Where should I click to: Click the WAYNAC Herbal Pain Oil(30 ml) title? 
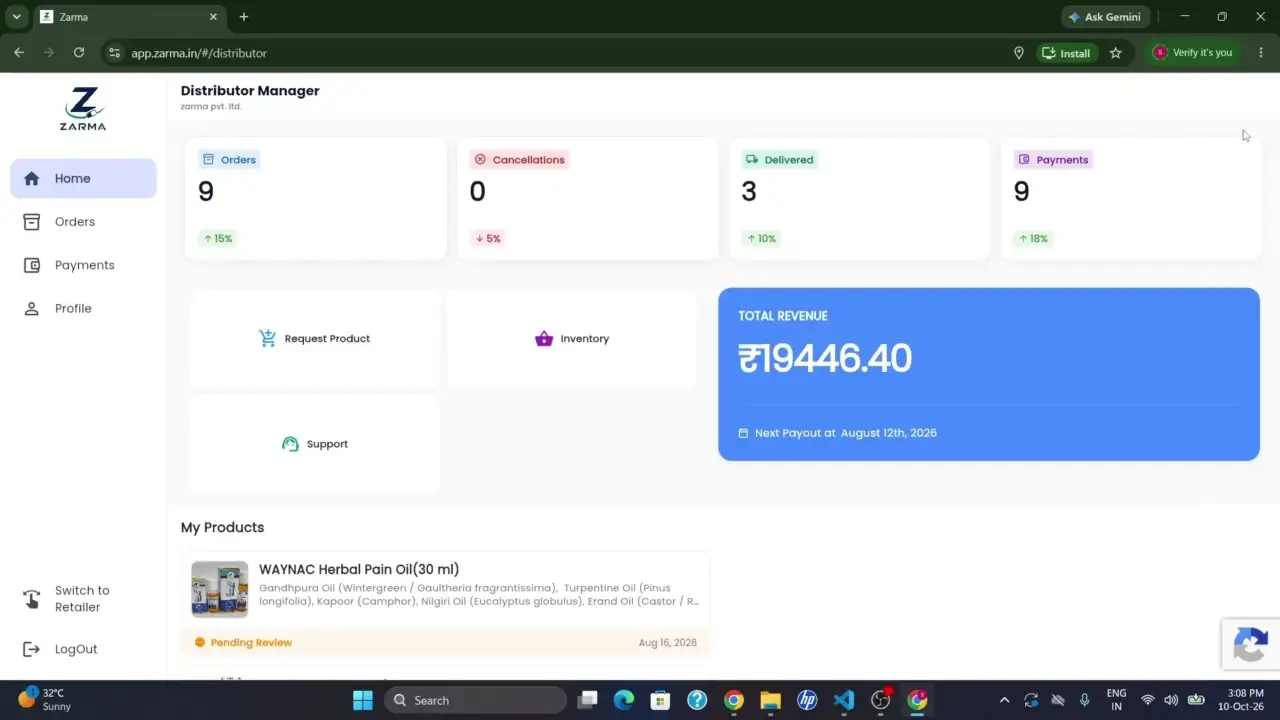[x=359, y=569]
